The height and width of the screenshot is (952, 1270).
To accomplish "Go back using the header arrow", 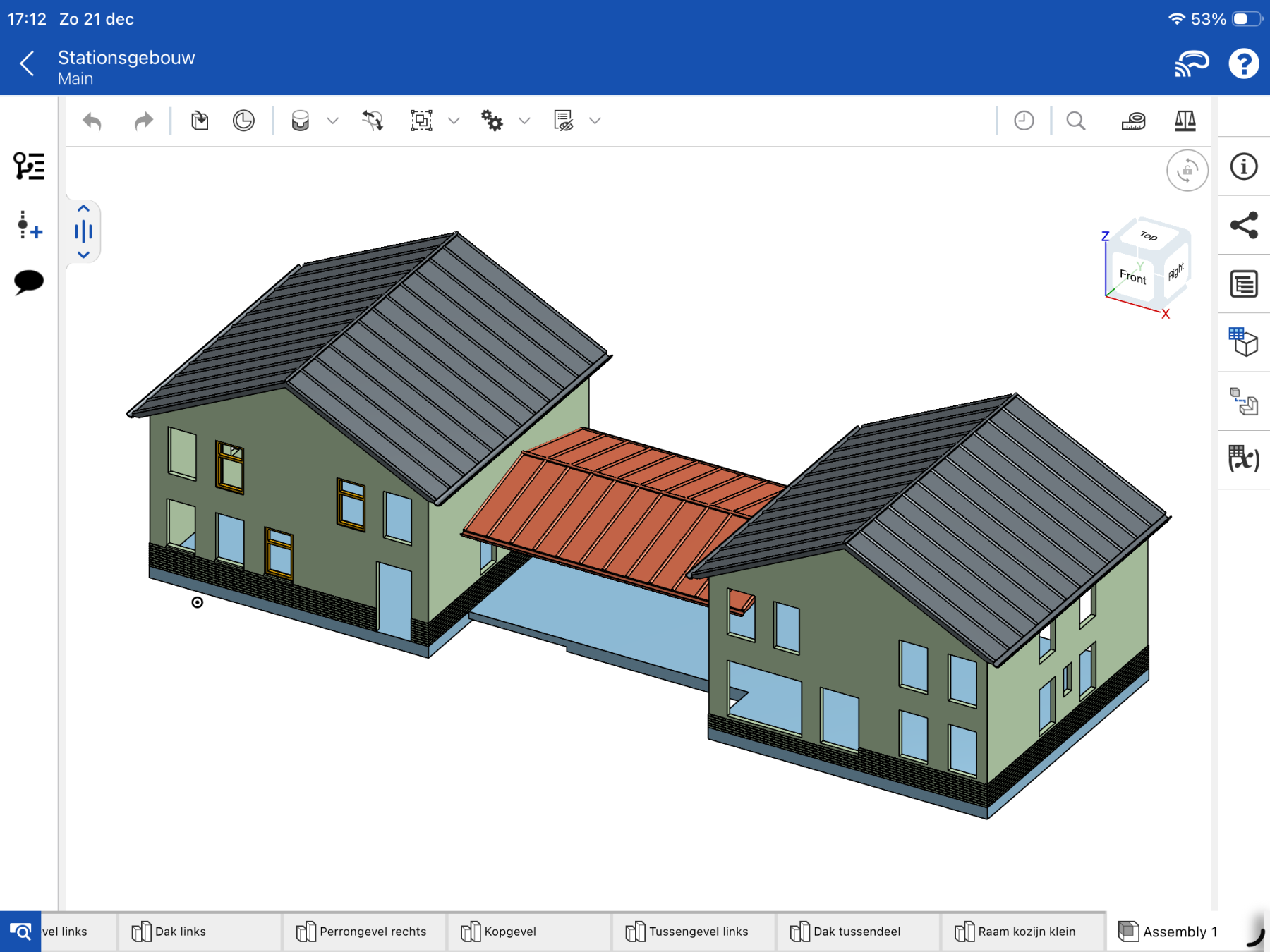I will click(x=27, y=64).
